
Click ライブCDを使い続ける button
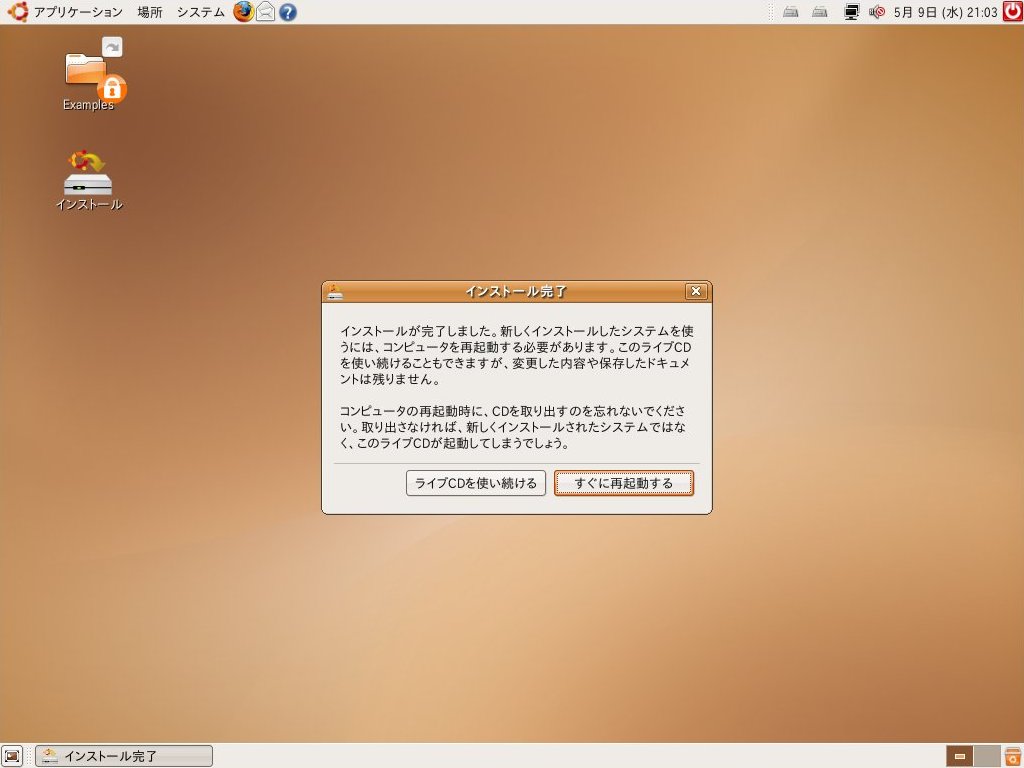475,483
